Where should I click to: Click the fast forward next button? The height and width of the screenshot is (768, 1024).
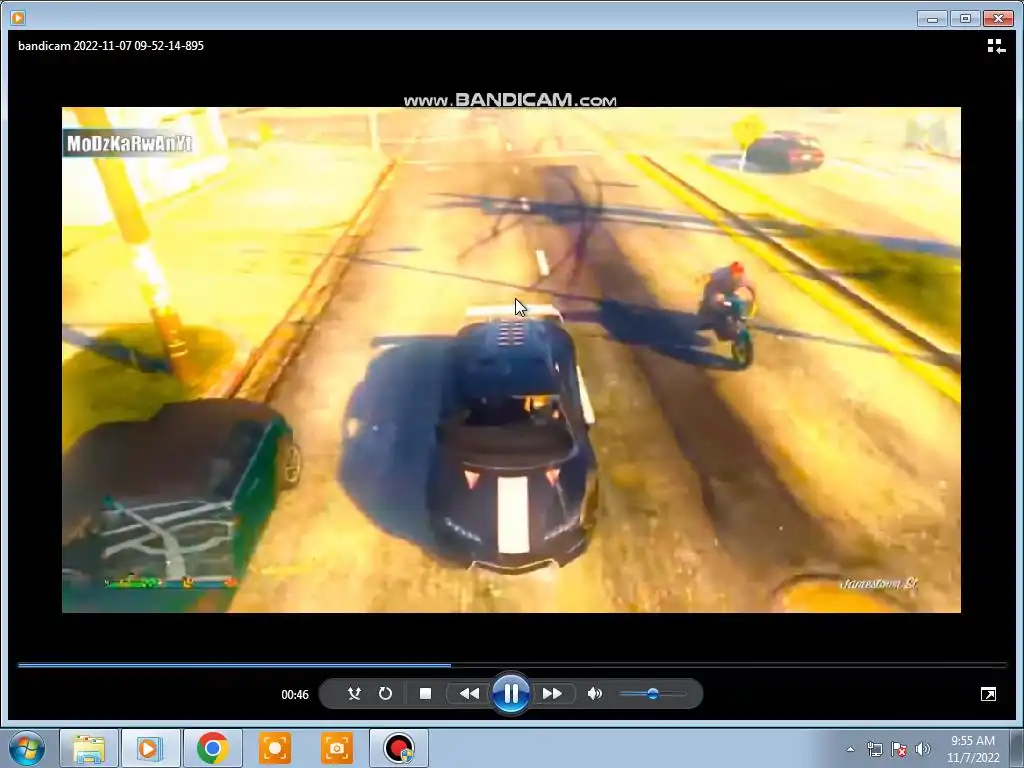click(x=552, y=694)
